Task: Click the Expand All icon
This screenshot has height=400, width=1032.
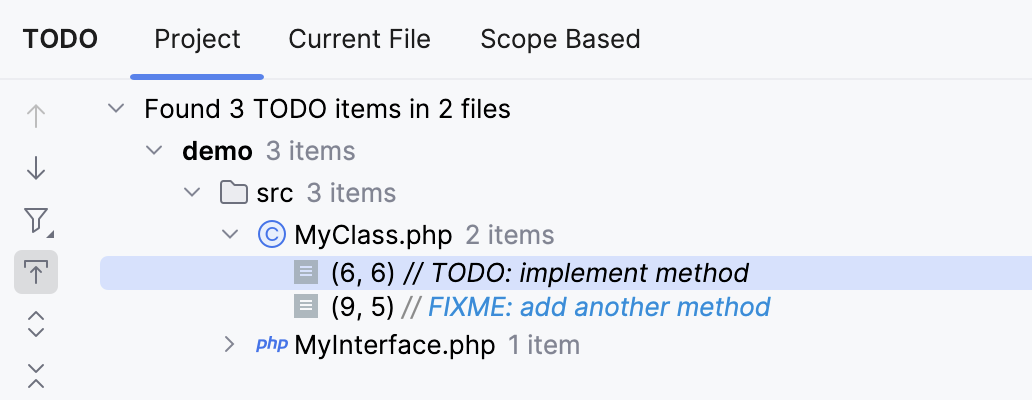Action: [x=36, y=324]
